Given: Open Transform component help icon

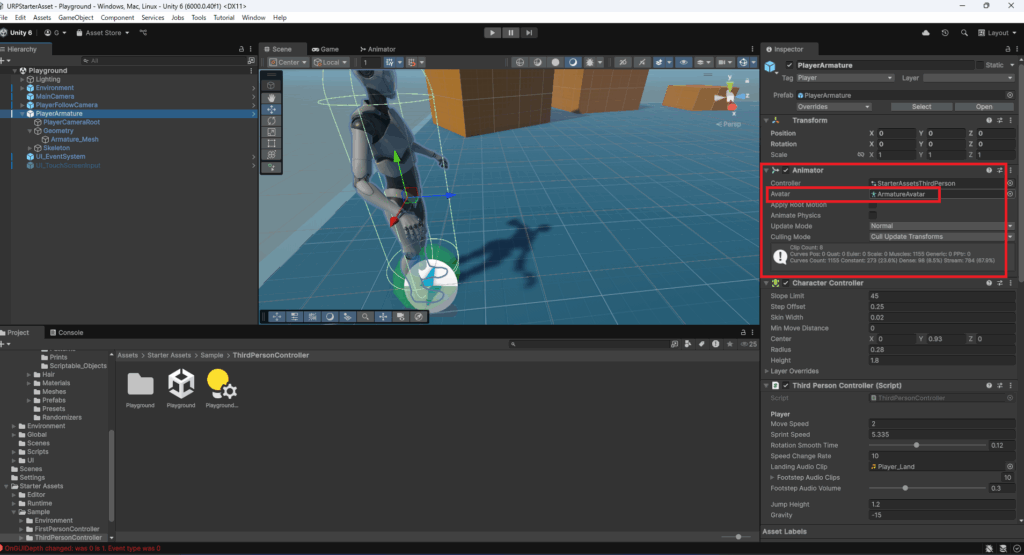Looking at the screenshot, I should pyautogui.click(x=989, y=121).
